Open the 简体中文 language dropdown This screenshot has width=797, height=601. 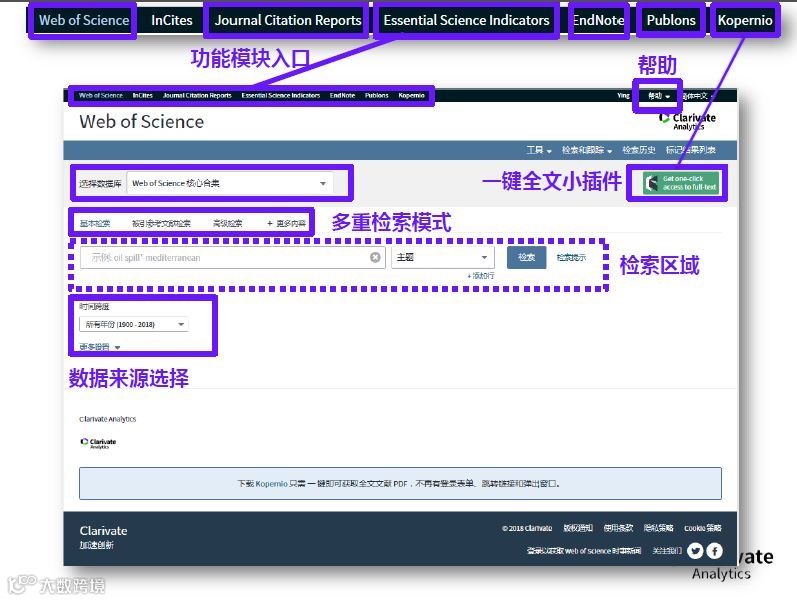(697, 96)
